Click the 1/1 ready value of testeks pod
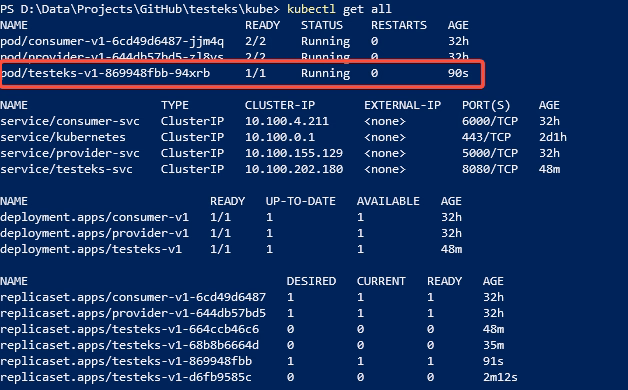This screenshot has width=628, height=390. click(255, 73)
